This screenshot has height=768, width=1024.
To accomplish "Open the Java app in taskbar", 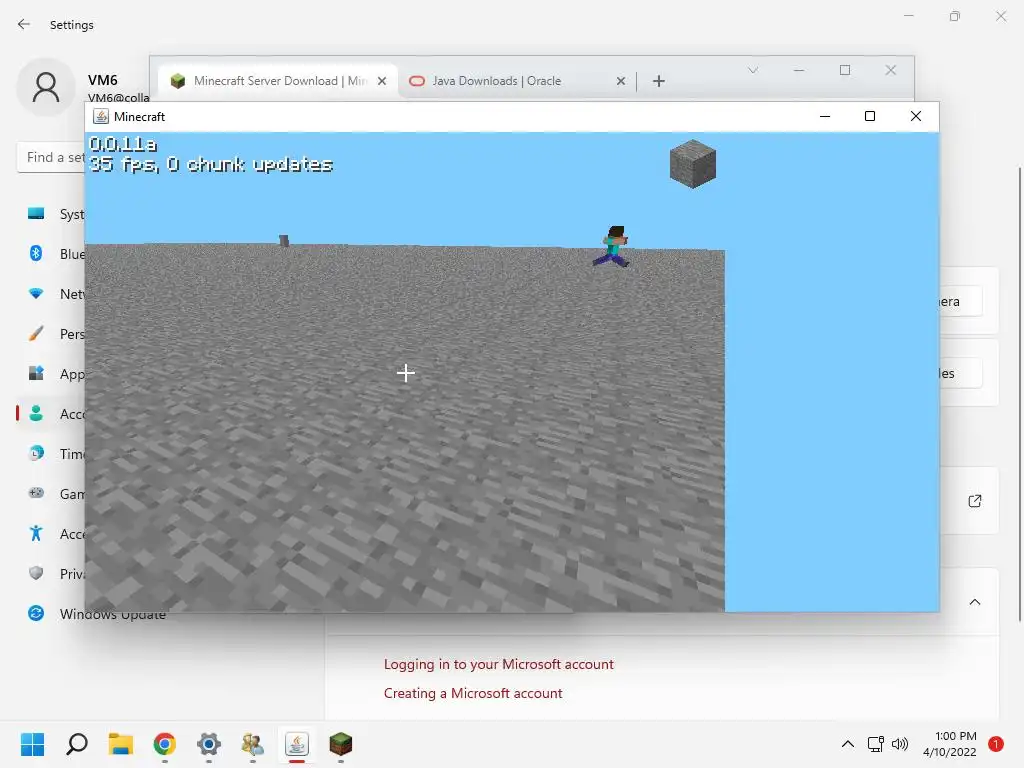I will click(297, 744).
